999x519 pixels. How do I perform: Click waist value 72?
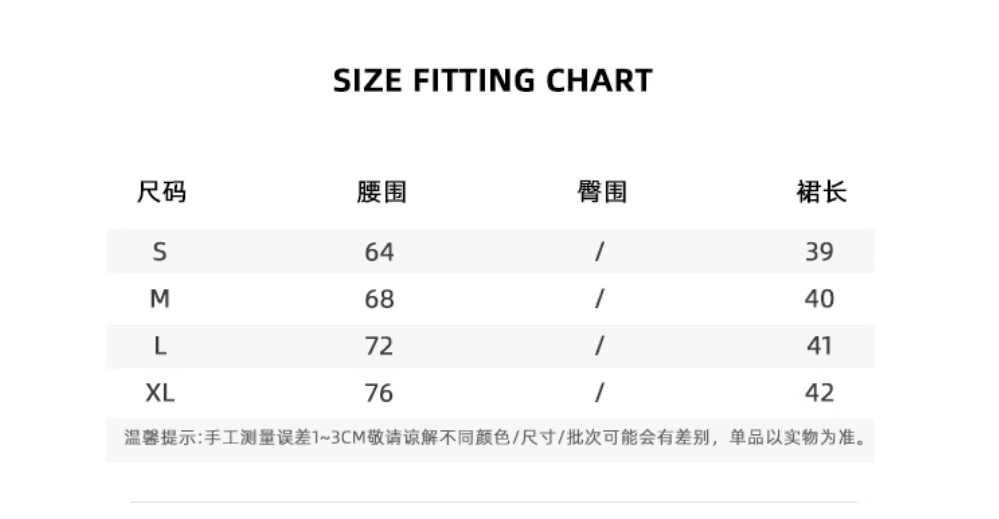(x=379, y=346)
